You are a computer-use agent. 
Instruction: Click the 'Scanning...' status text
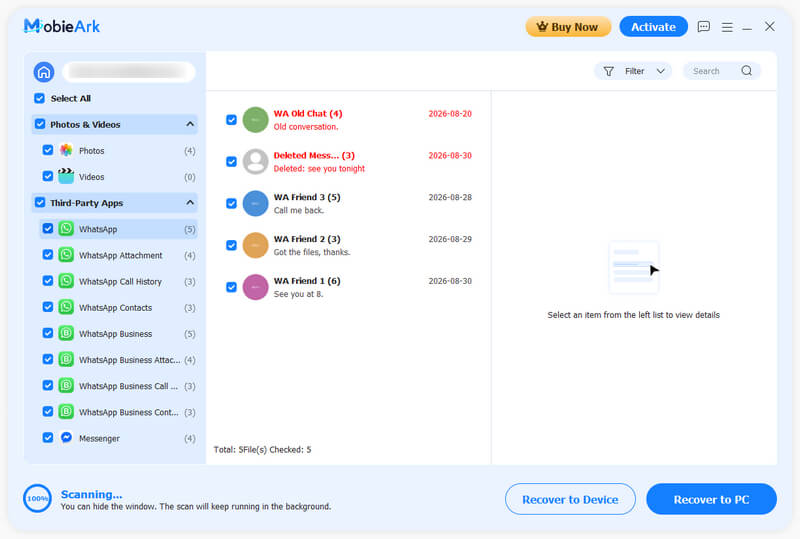(91, 494)
